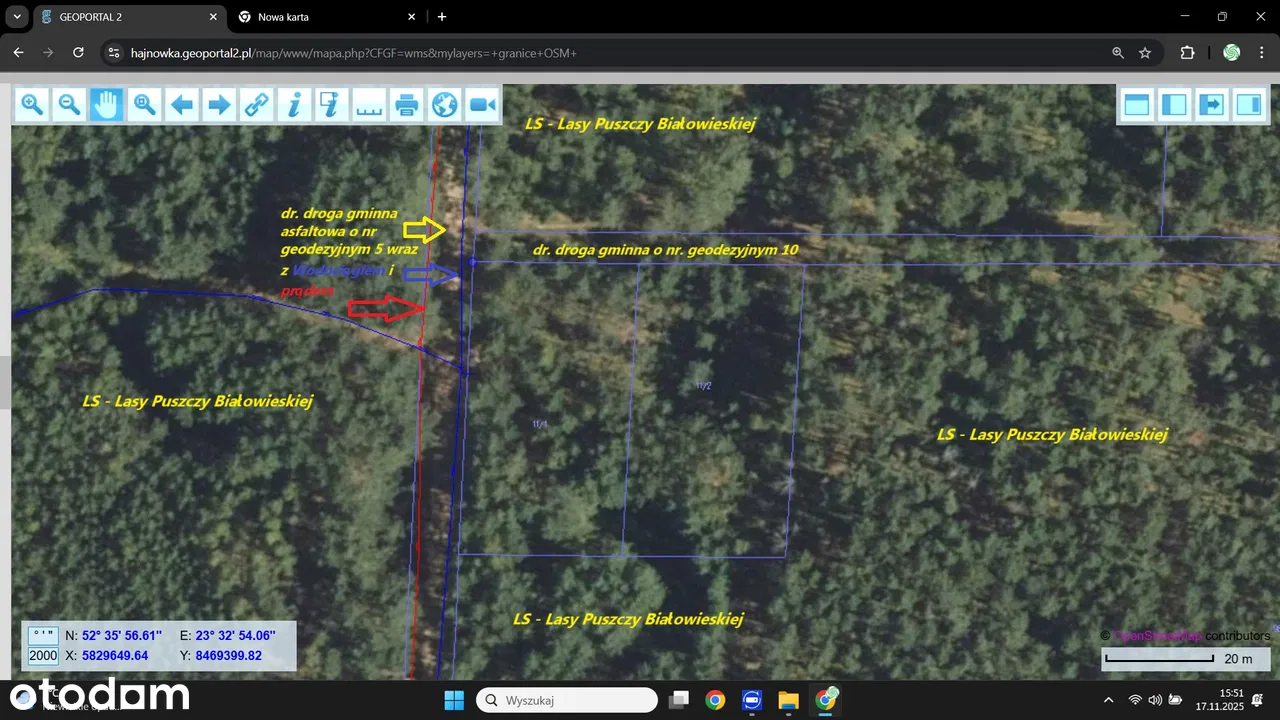Screen dimensions: 1280x720
Task: Click the globe icon in map toolbar
Action: [x=444, y=104]
